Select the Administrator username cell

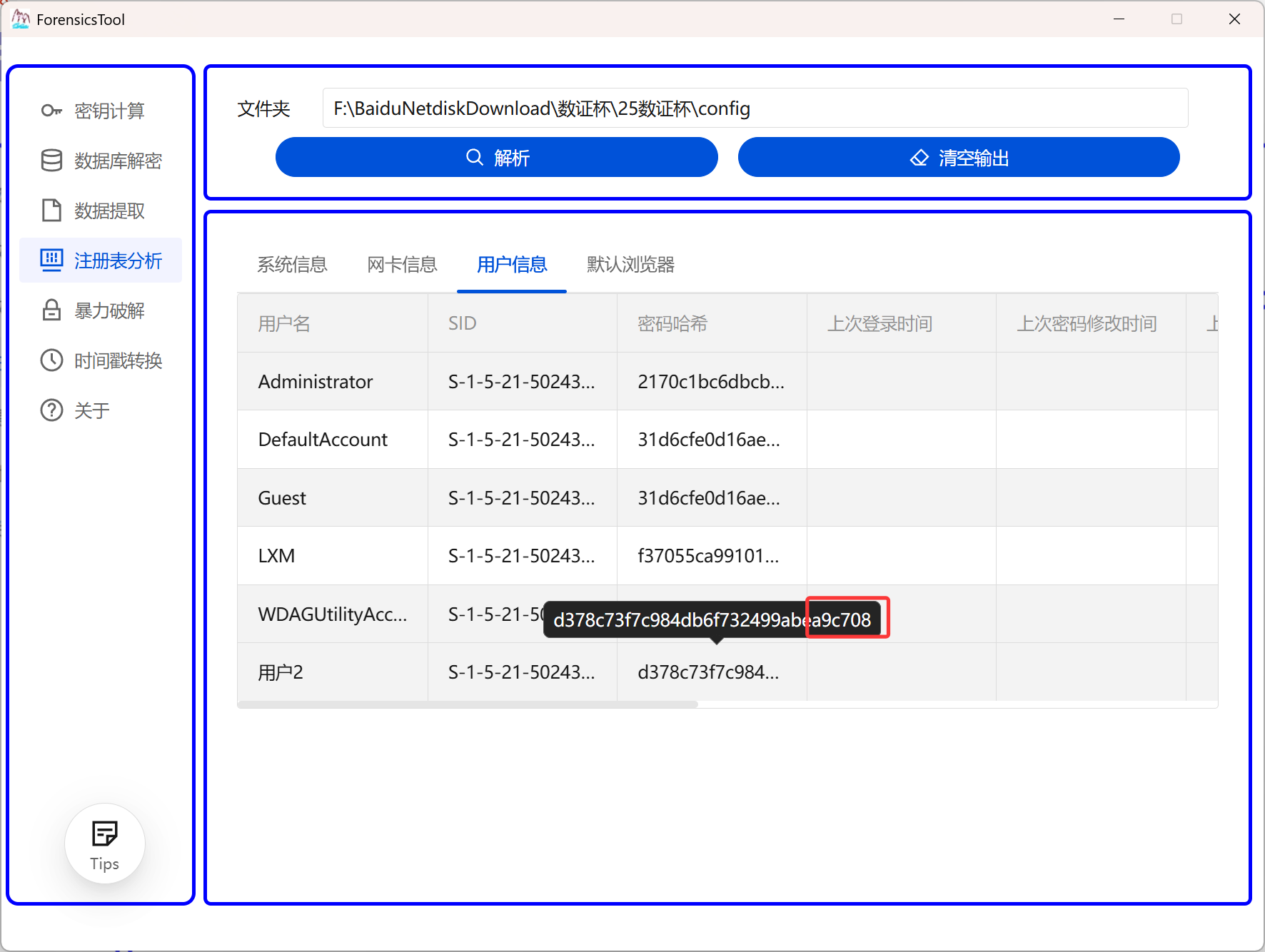(x=333, y=382)
